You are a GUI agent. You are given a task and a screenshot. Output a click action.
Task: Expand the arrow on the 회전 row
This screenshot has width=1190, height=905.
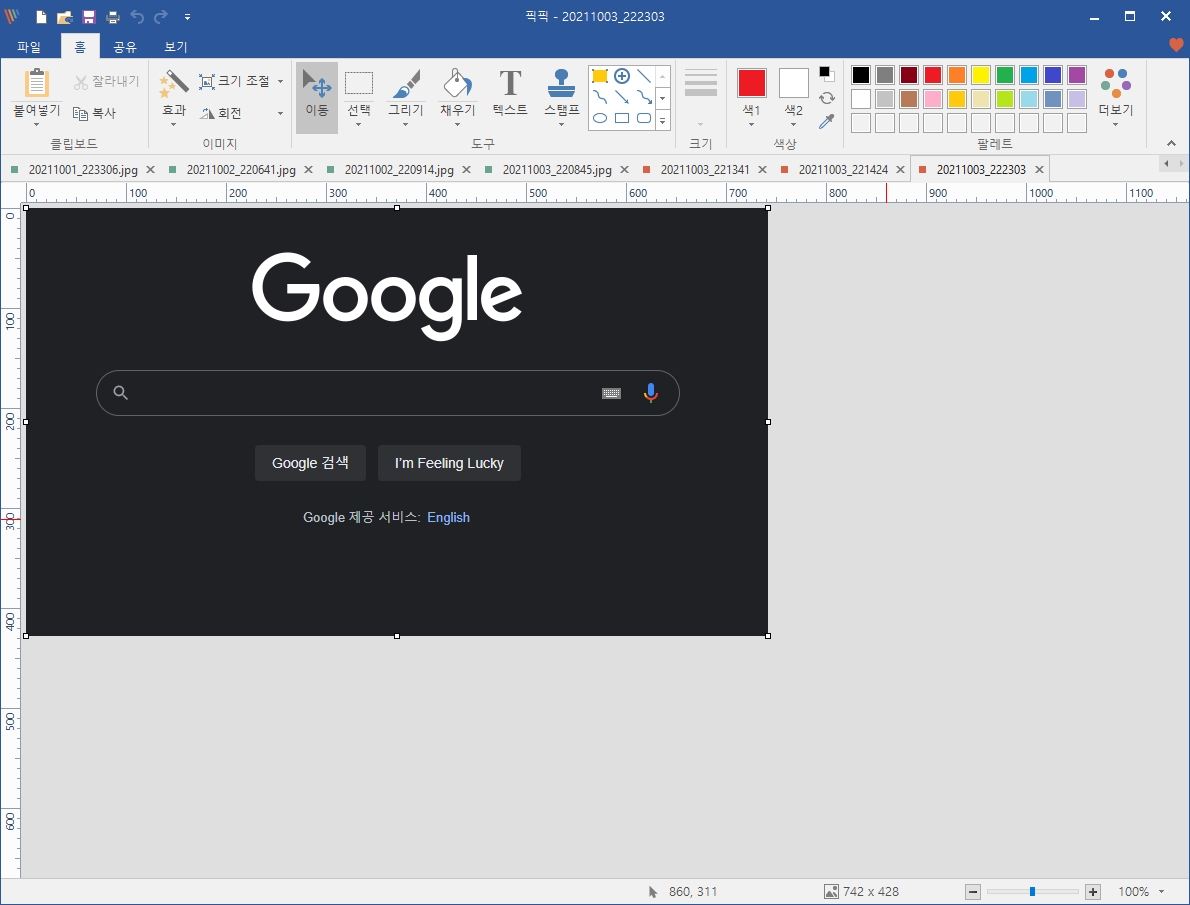tap(280, 113)
